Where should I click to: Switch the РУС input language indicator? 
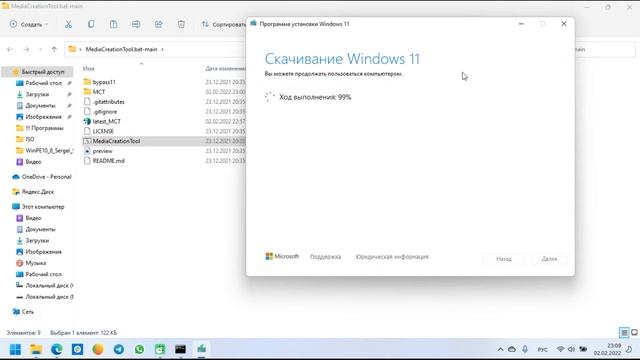click(542, 350)
